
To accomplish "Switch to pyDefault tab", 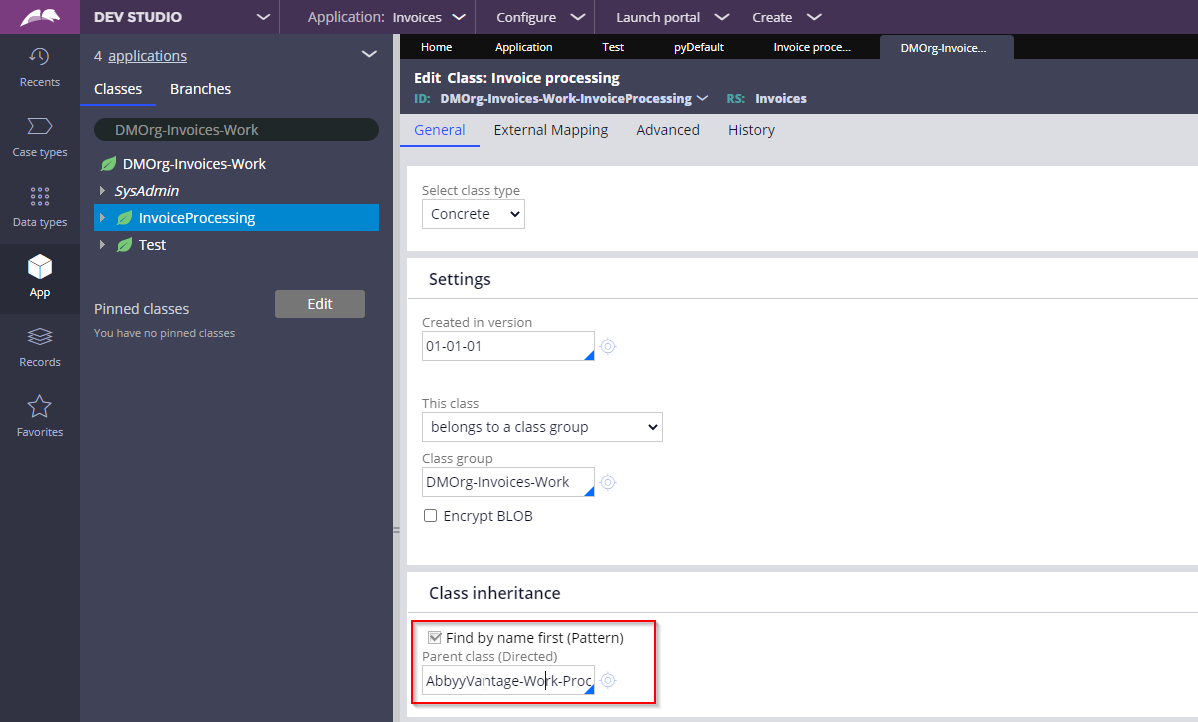I will [x=698, y=47].
